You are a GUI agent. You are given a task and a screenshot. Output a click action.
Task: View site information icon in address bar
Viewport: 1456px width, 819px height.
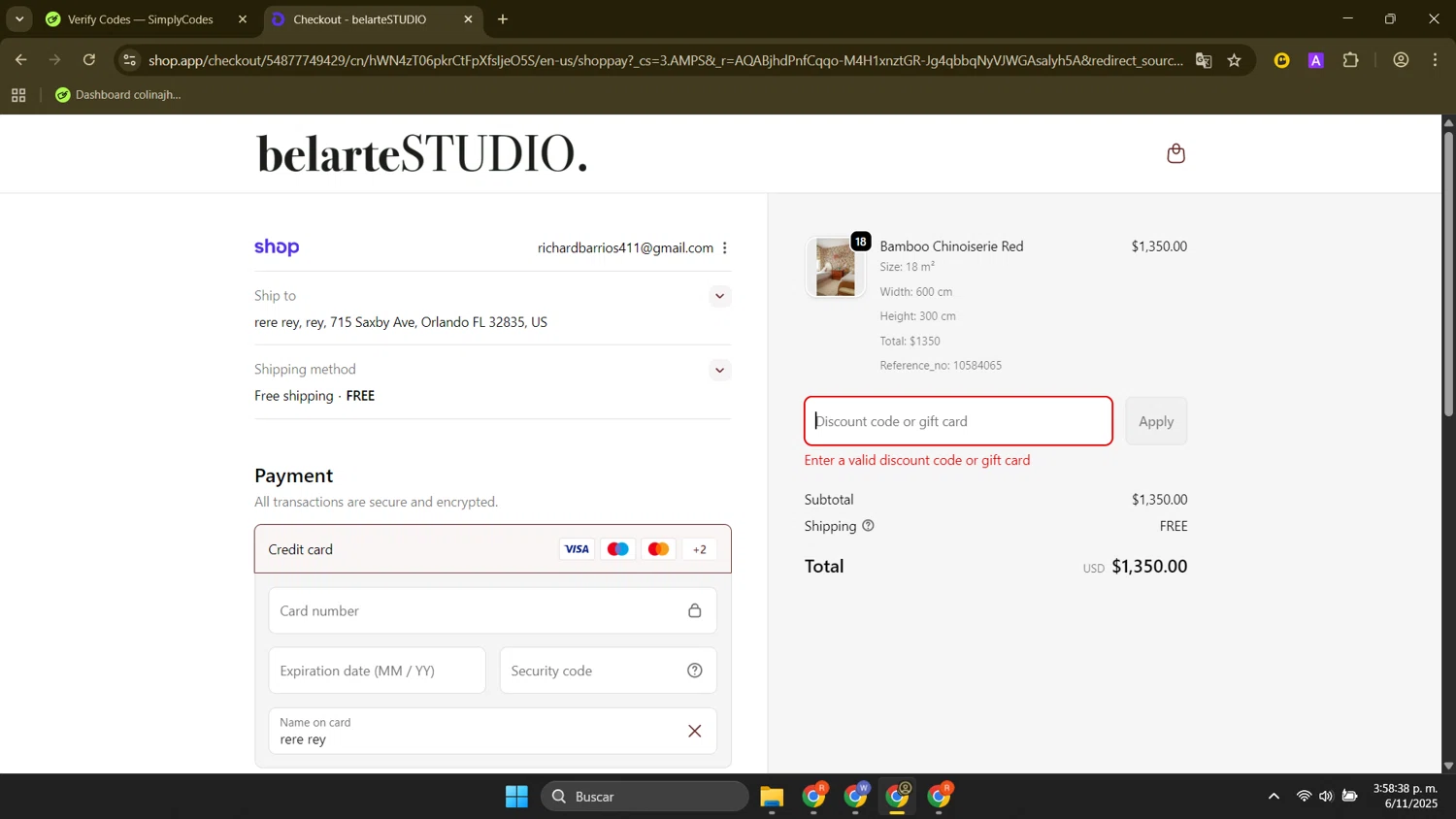pos(129,60)
